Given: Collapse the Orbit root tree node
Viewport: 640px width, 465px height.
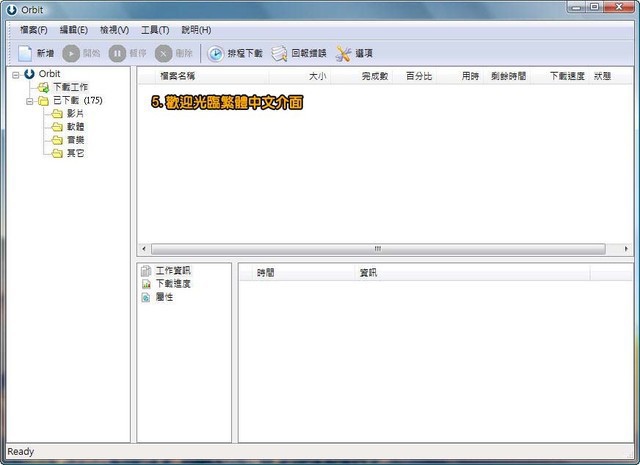Looking at the screenshot, I should point(16,75).
